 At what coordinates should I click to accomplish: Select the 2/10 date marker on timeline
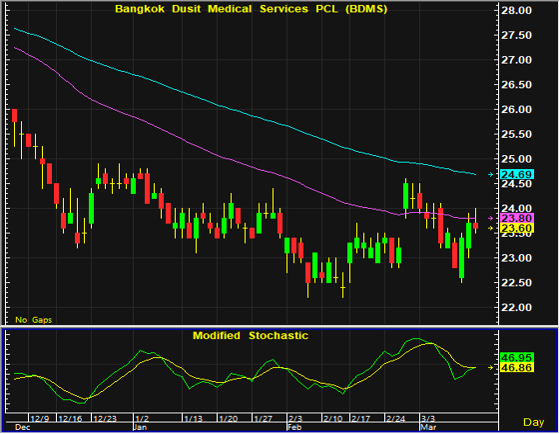332,418
